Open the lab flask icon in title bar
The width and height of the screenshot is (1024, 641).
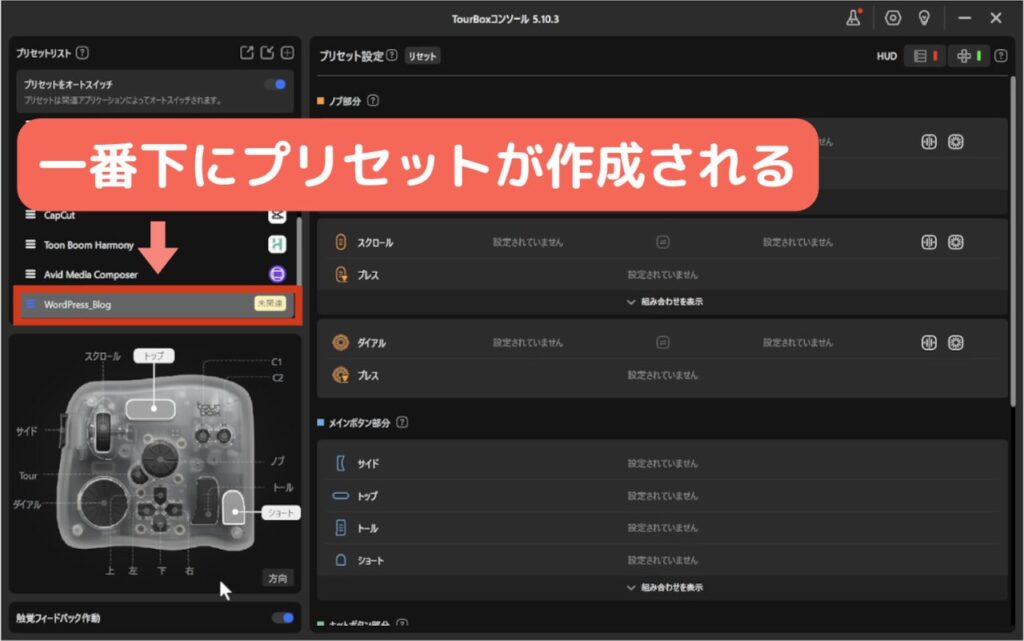pyautogui.click(x=853, y=18)
